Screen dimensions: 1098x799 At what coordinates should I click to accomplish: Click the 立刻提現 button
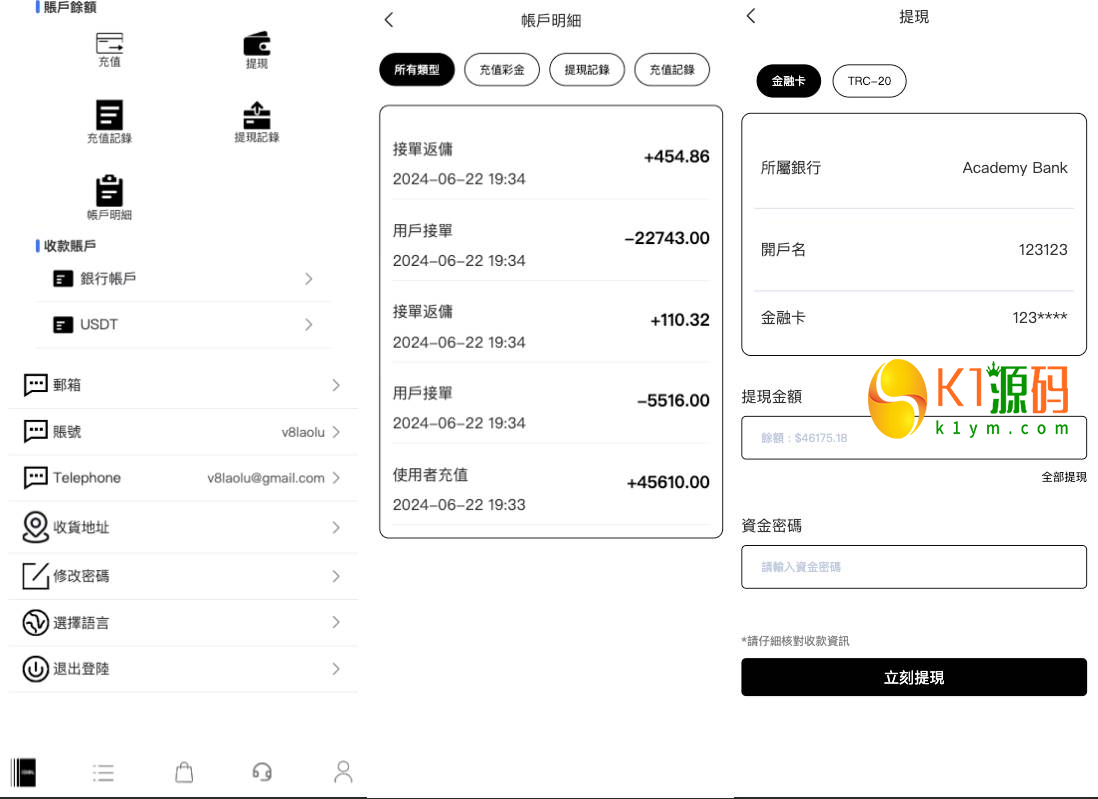(x=914, y=677)
